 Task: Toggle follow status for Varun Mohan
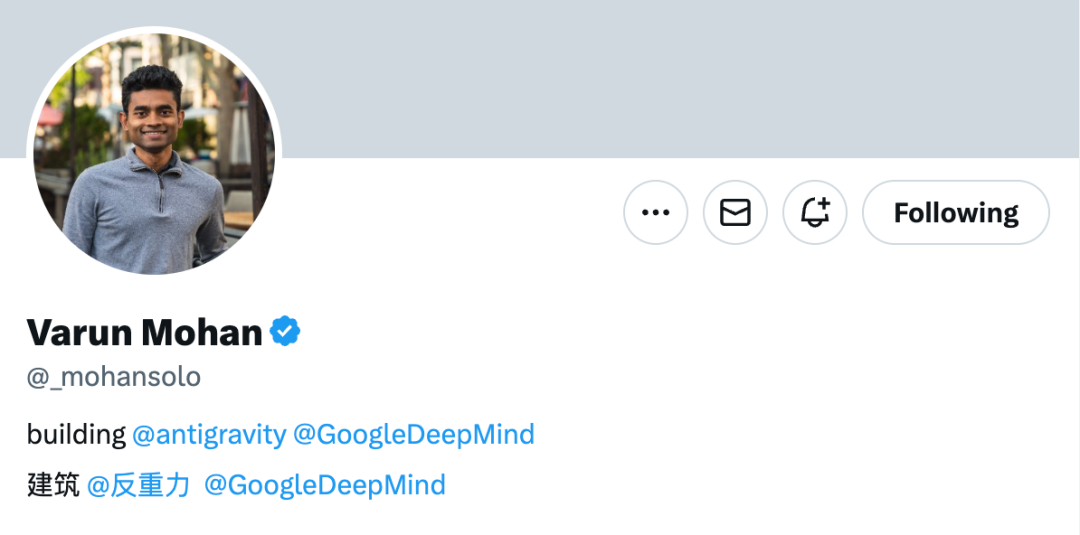(955, 212)
